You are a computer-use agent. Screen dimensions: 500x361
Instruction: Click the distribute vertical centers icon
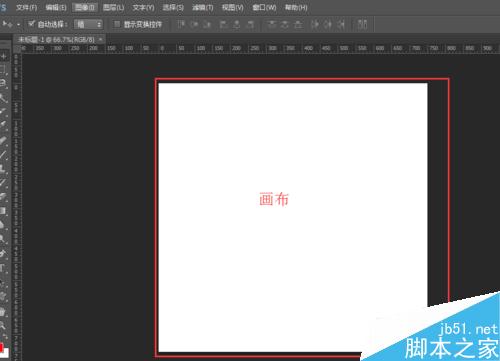[285, 24]
